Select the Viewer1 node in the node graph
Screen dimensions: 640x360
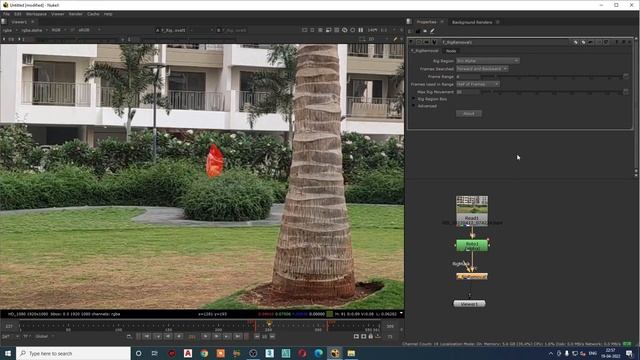coord(469,304)
